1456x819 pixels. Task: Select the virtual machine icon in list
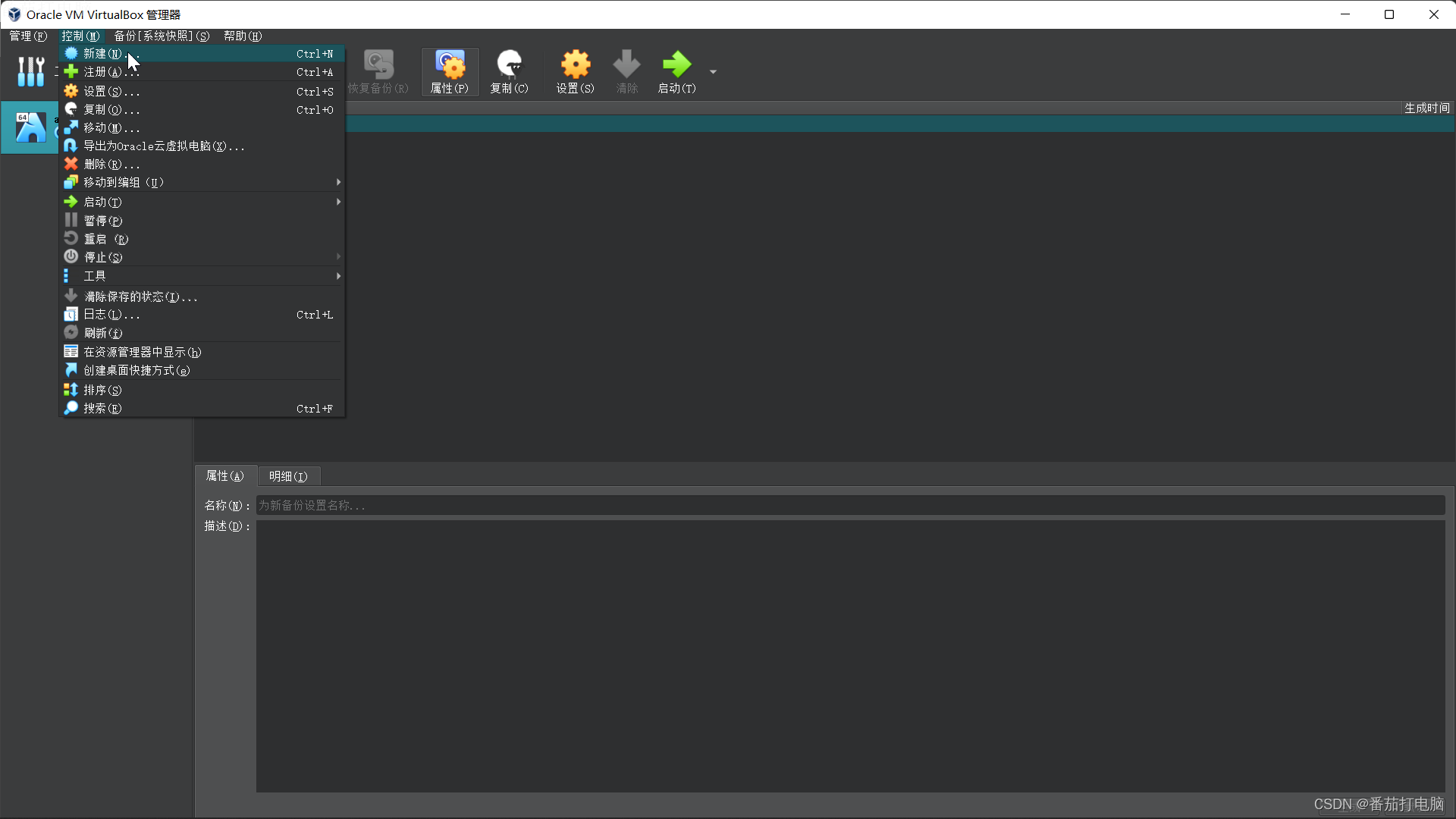pyautogui.click(x=30, y=127)
